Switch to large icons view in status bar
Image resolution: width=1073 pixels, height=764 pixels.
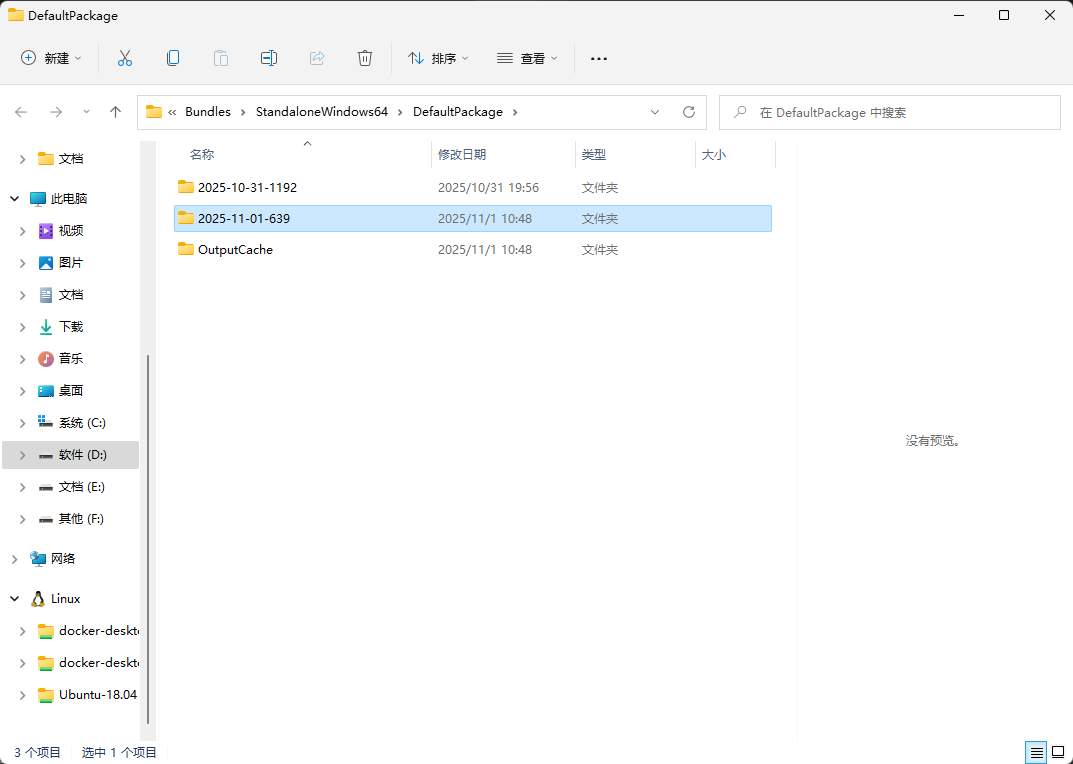coord(1057,753)
